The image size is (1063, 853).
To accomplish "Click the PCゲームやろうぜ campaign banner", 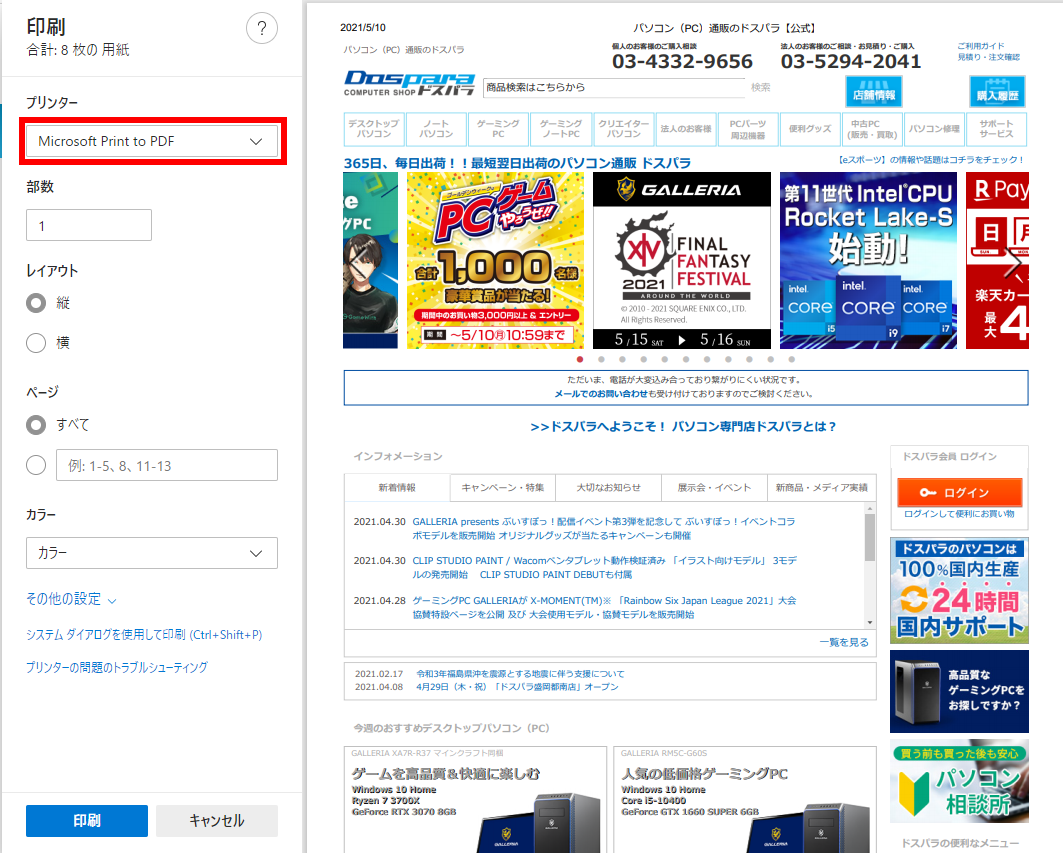I will tap(495, 260).
